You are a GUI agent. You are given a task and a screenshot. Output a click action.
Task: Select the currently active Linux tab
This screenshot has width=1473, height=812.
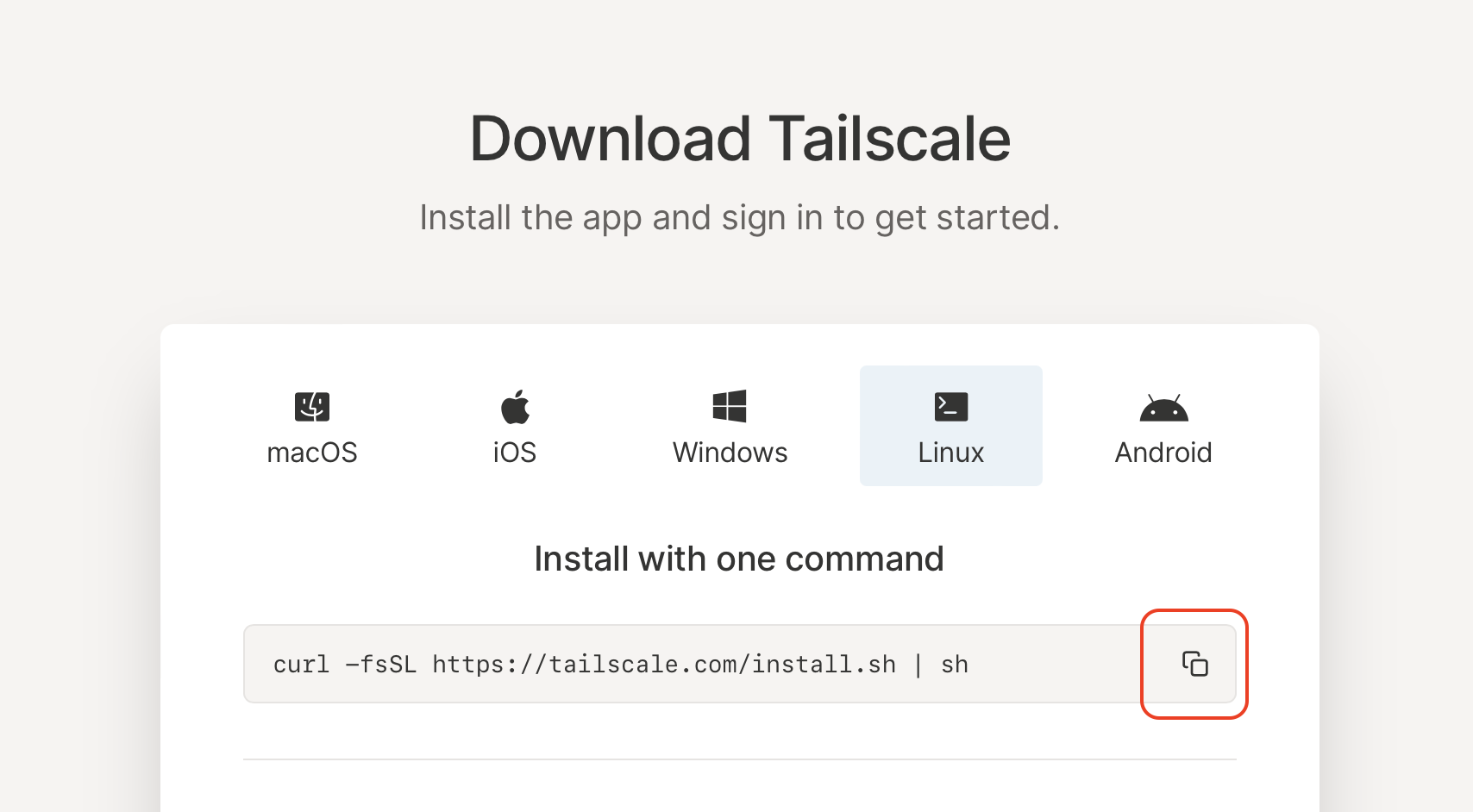point(950,426)
